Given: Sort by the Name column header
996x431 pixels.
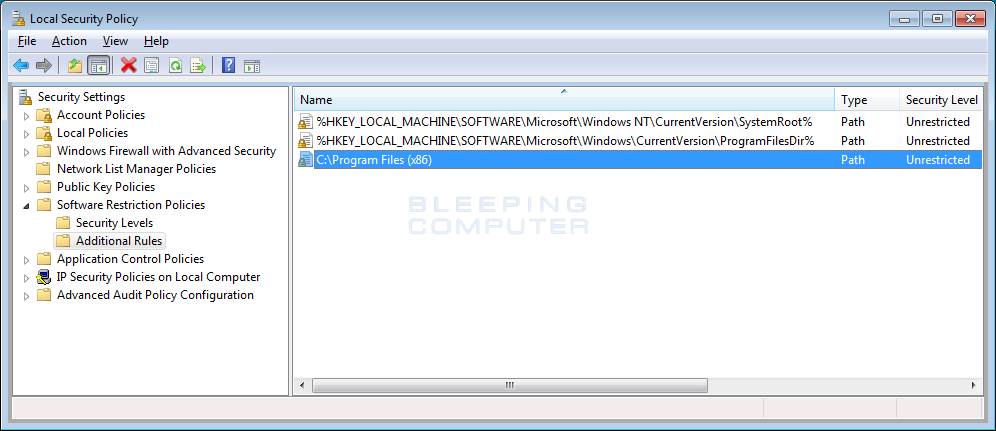Looking at the screenshot, I should (x=564, y=100).
